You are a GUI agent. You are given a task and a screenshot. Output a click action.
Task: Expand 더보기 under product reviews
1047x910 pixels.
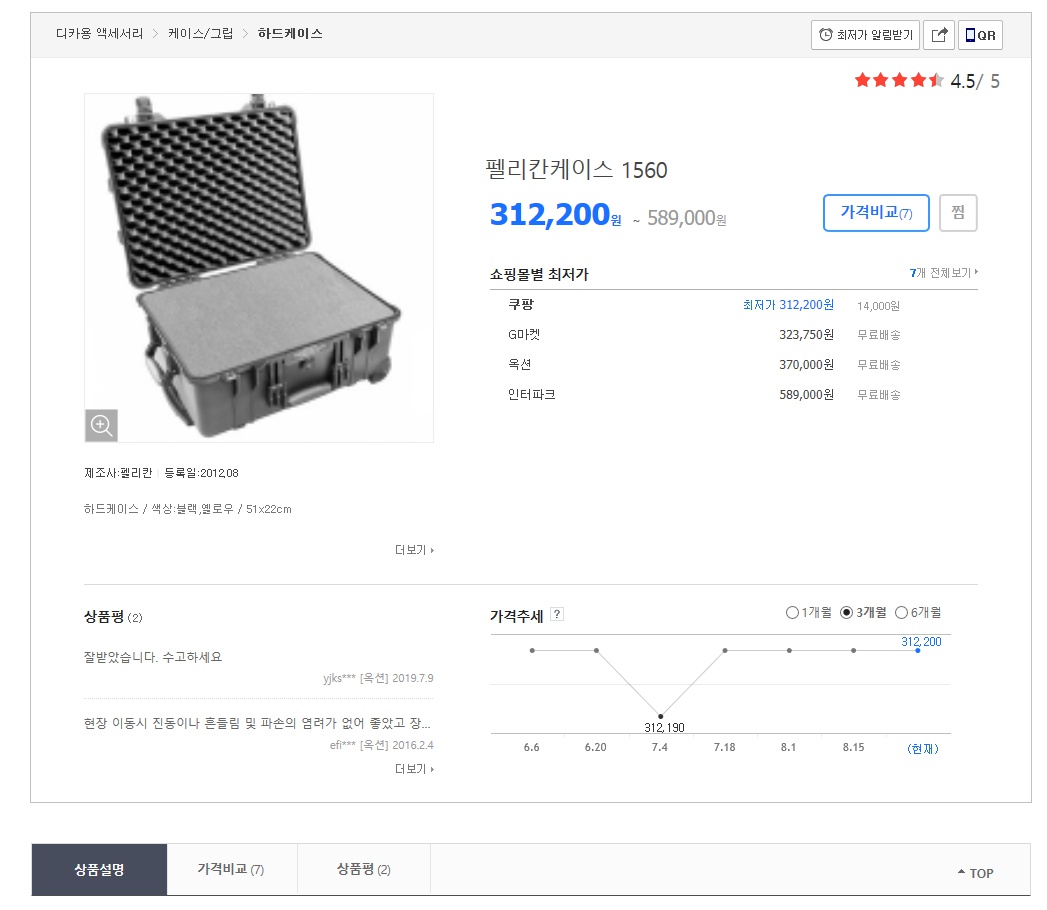point(414,769)
